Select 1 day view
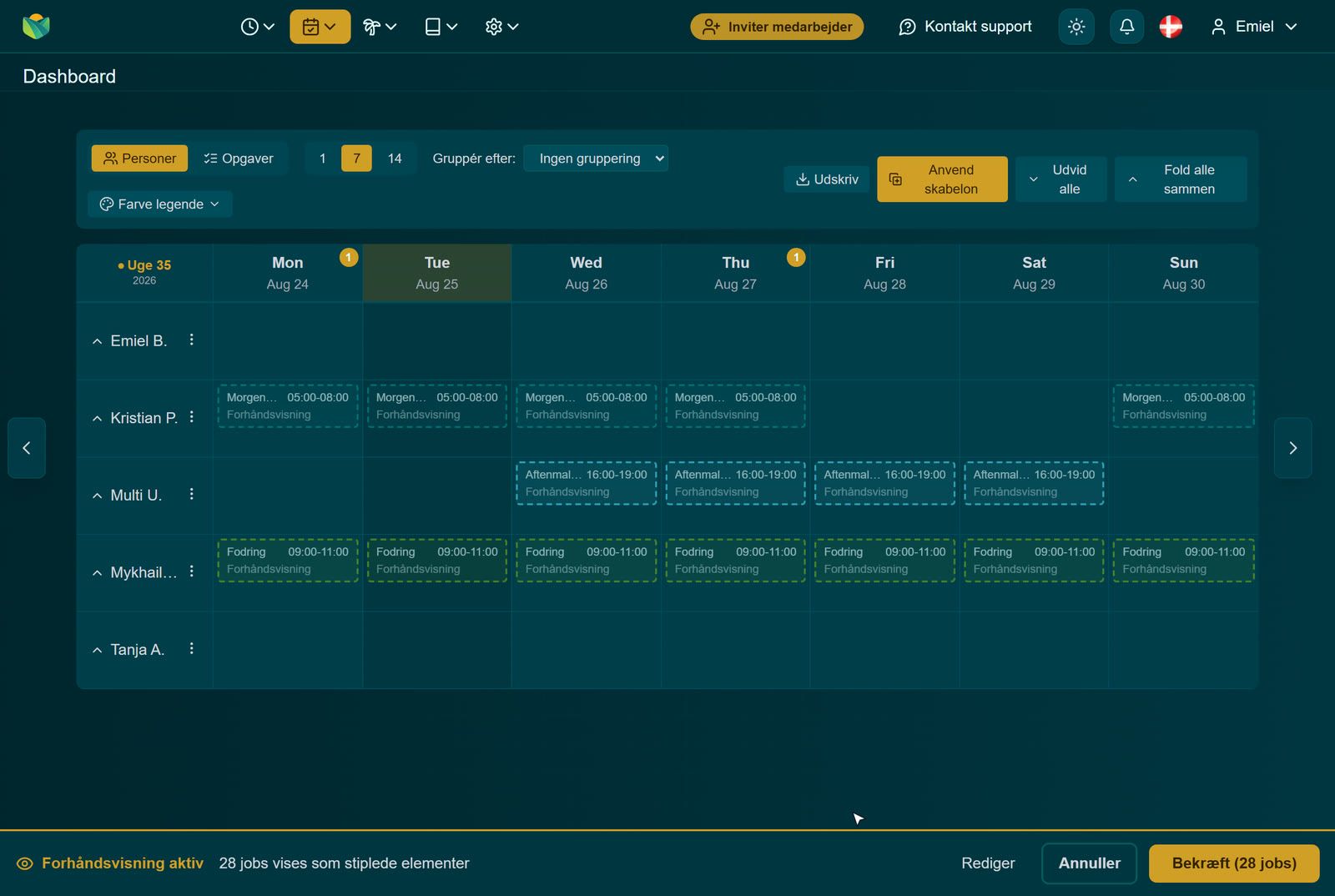 (x=323, y=159)
